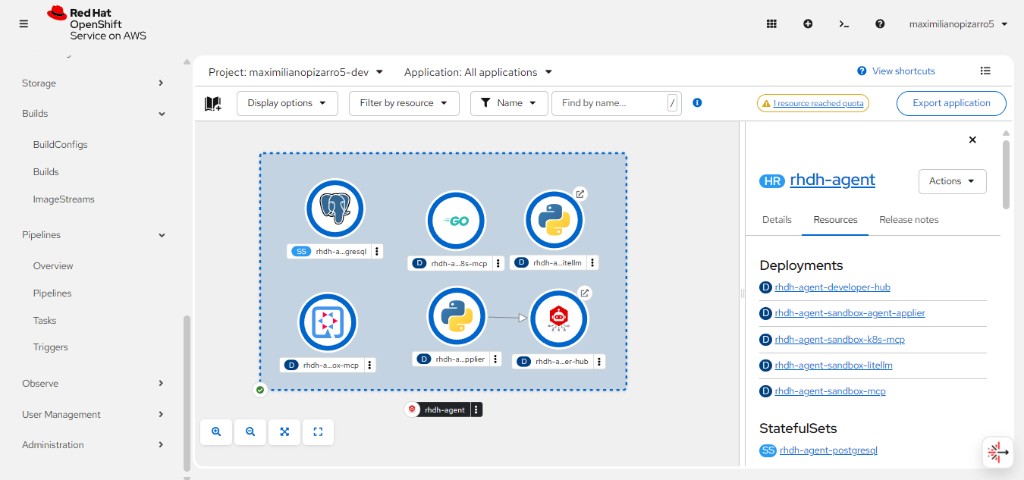Screen dimensions: 1024x480
Task: Select the Go k8s-mcp node
Action: click(x=456, y=221)
